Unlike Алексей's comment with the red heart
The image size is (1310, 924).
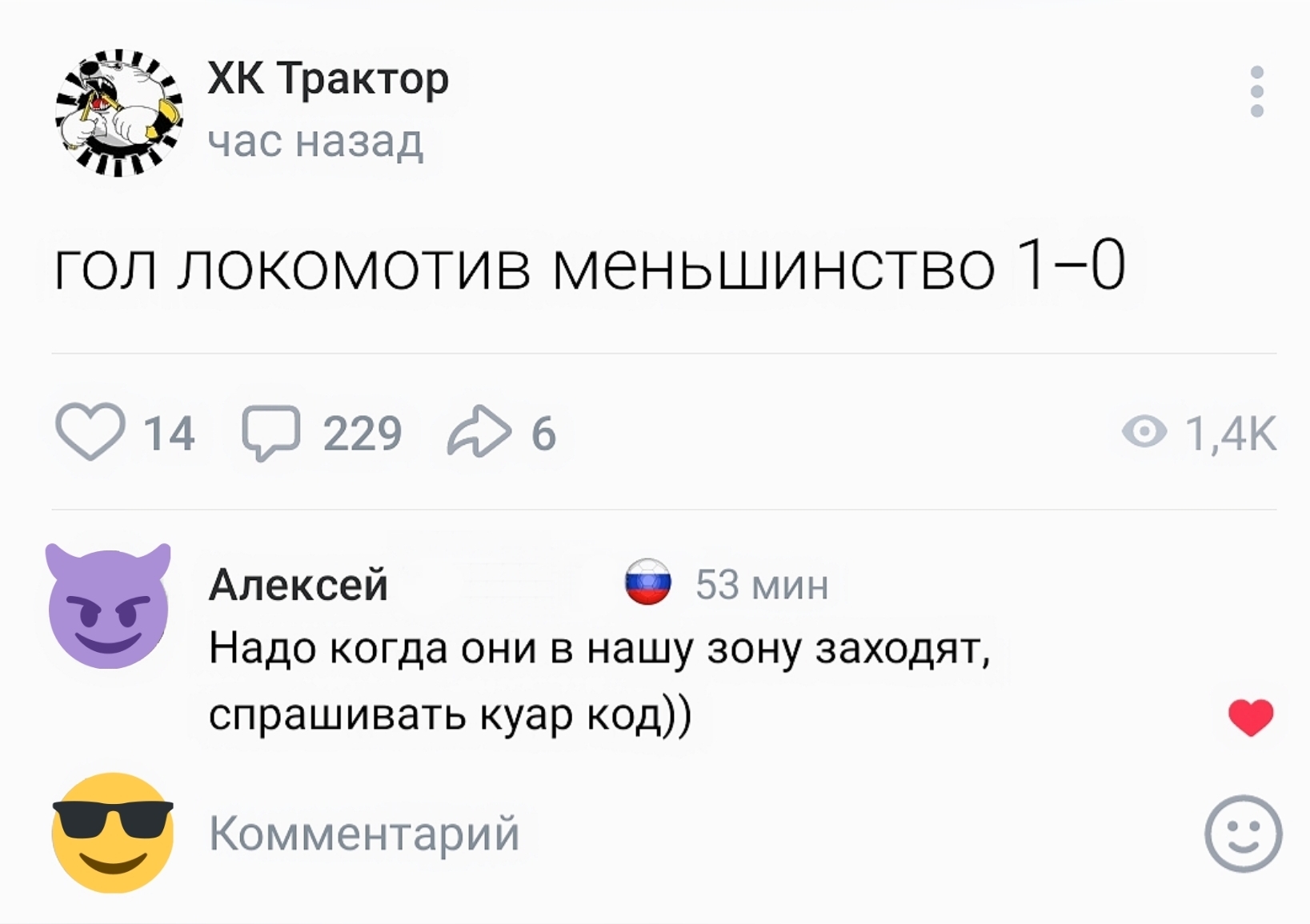pos(1251,716)
